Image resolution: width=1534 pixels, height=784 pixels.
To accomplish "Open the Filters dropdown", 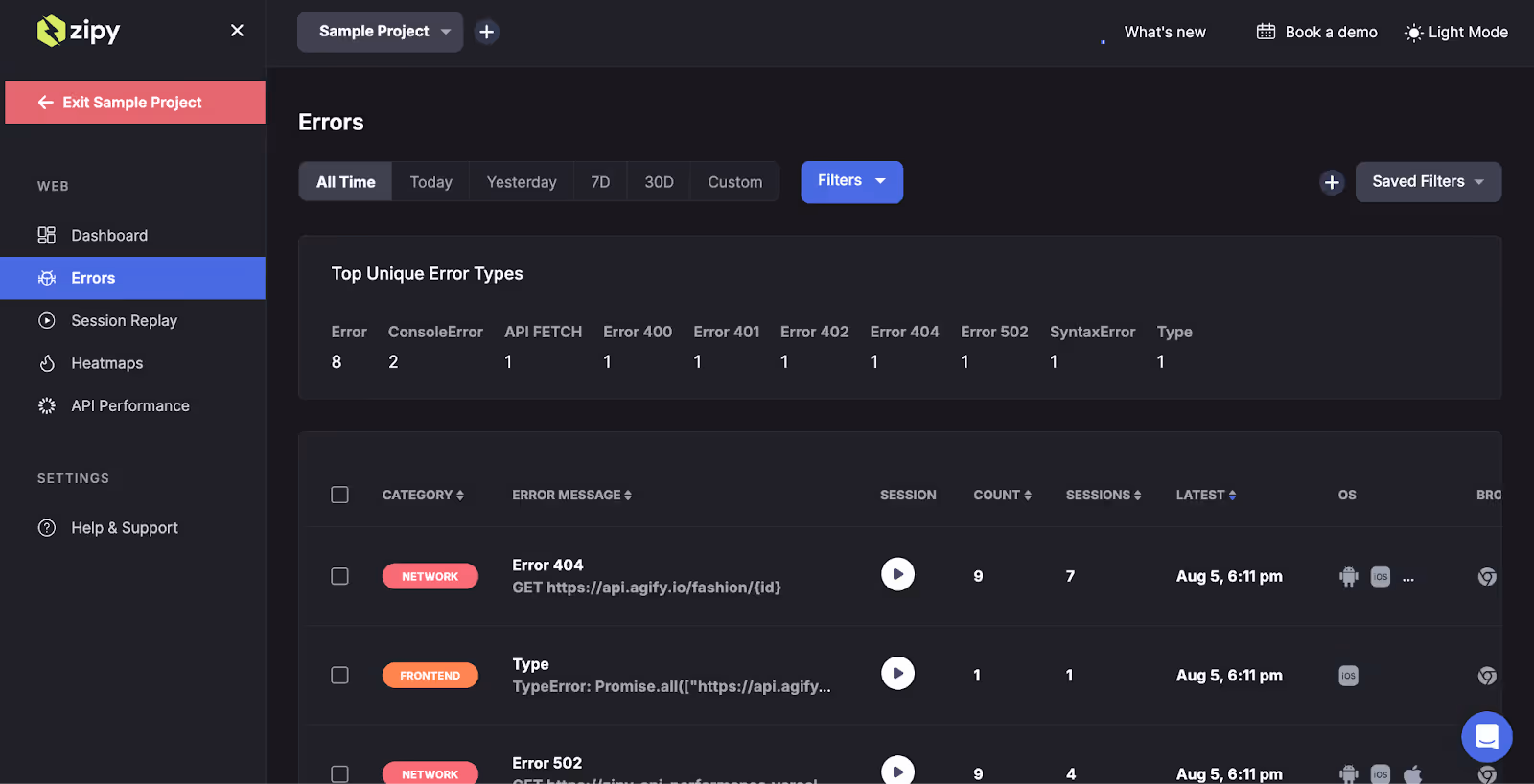I will click(x=851, y=181).
